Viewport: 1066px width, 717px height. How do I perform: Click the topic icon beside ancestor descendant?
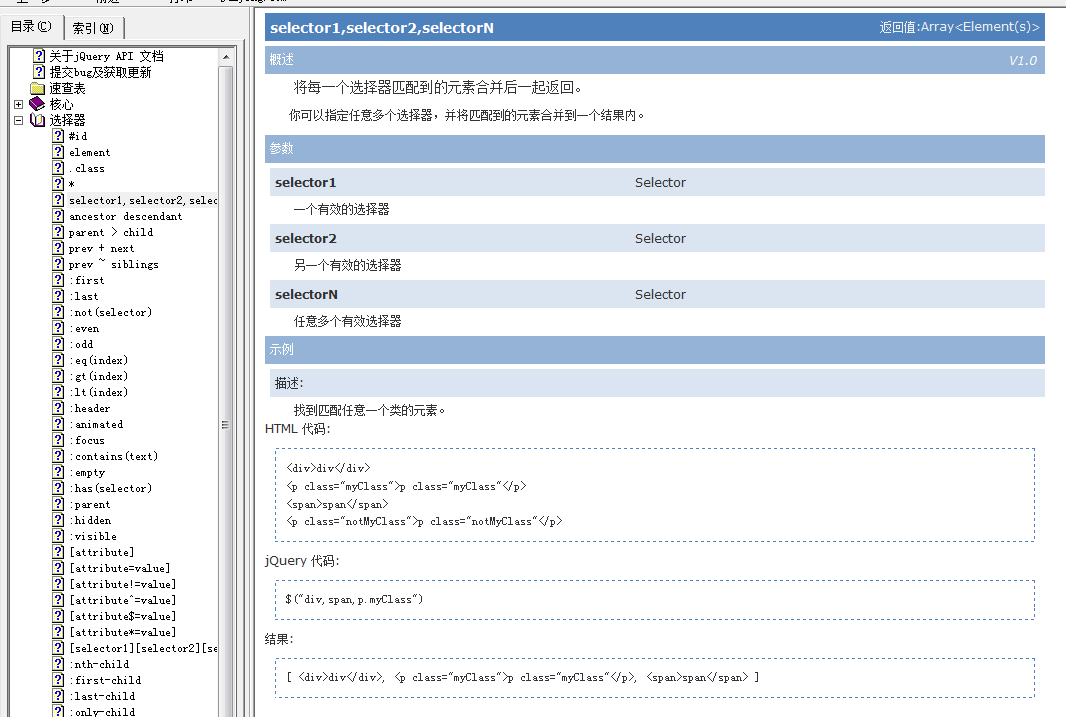coord(58,216)
